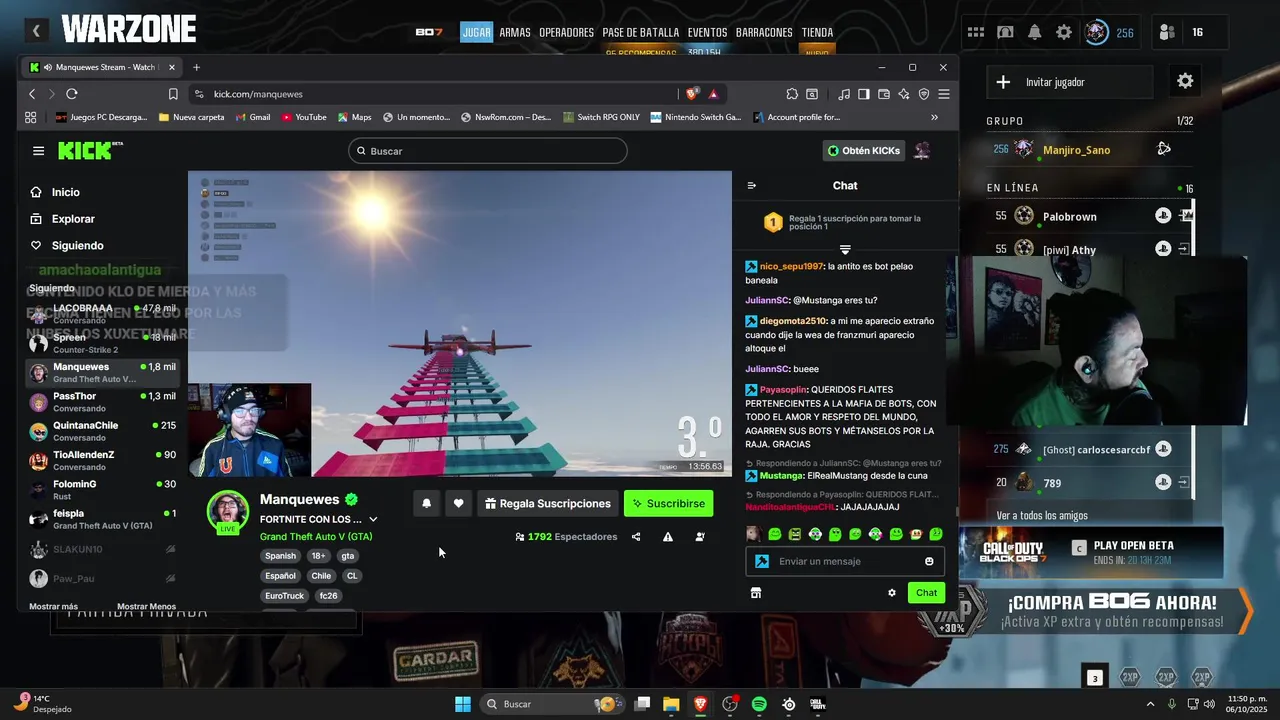Open the Spreen channel in sidebar

coord(102,343)
